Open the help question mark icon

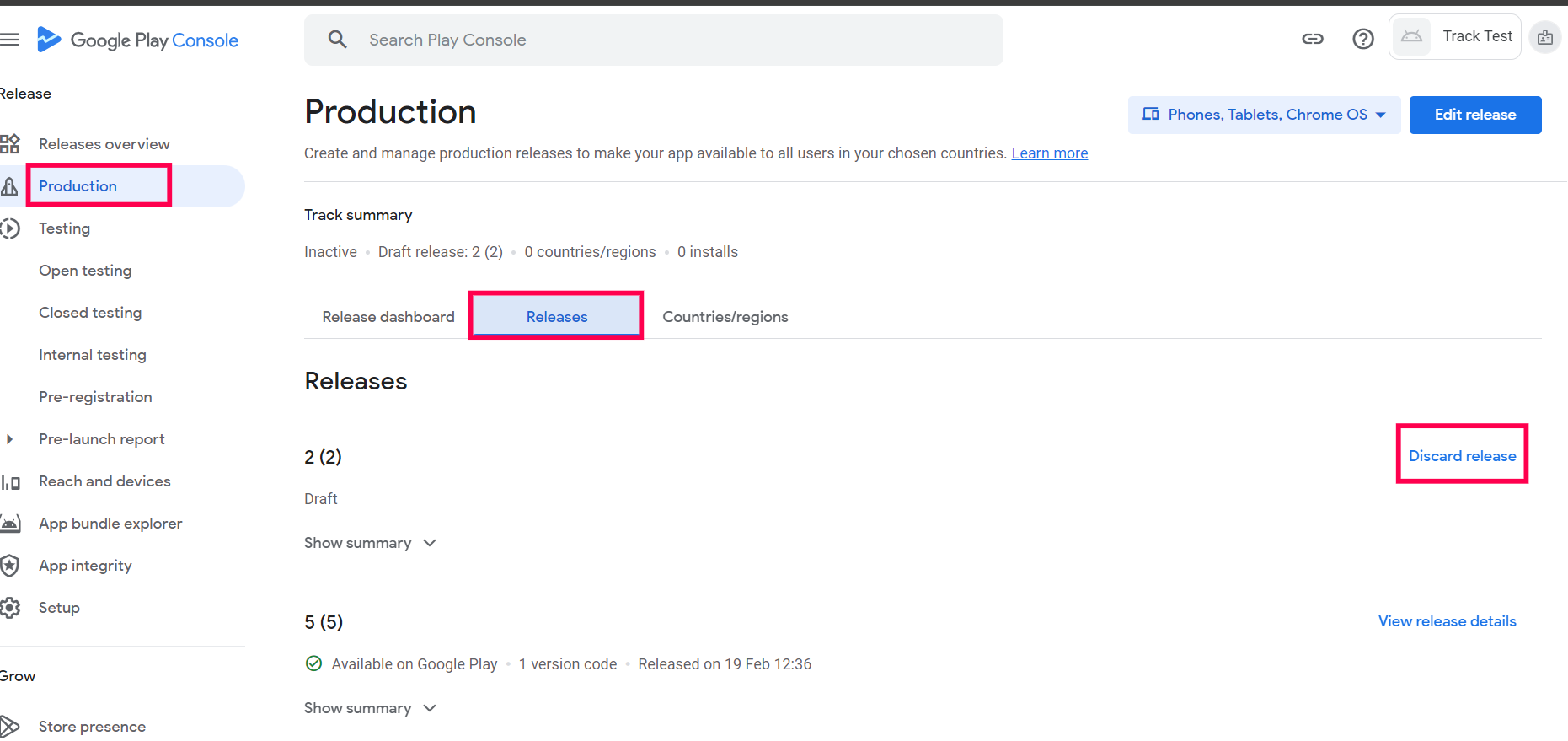[x=1362, y=39]
